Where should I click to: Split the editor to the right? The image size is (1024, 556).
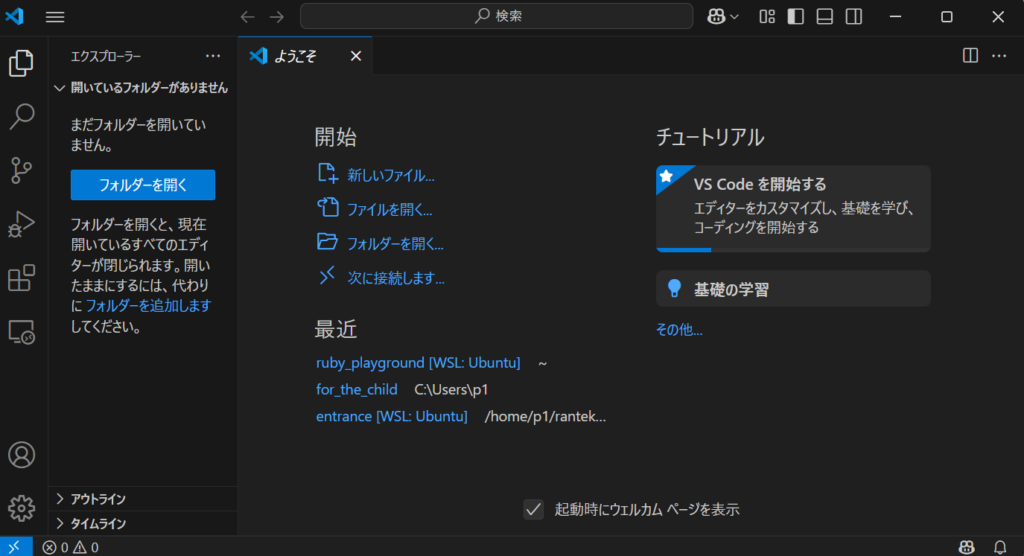point(970,56)
